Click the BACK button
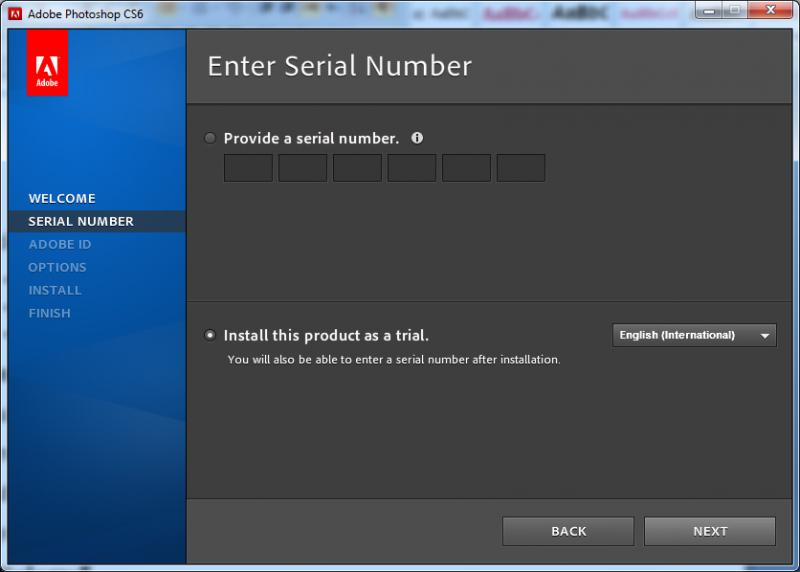Viewport: 800px width, 572px height. [568, 531]
